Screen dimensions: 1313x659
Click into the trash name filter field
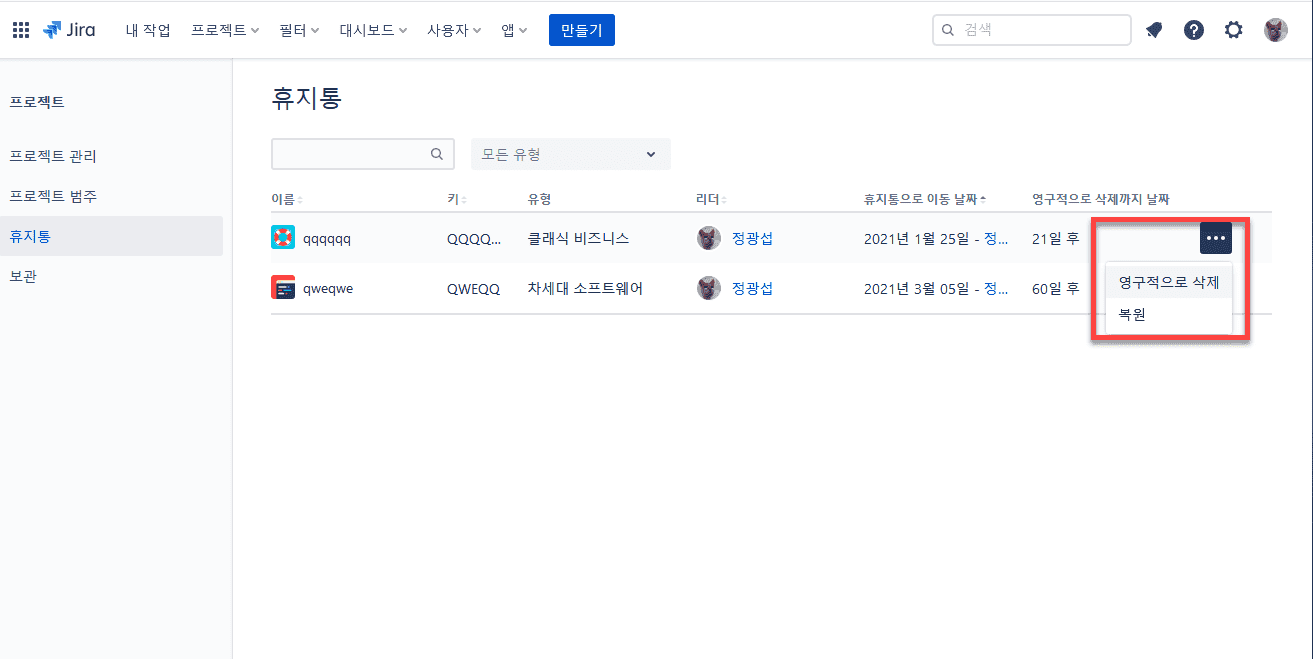363,154
